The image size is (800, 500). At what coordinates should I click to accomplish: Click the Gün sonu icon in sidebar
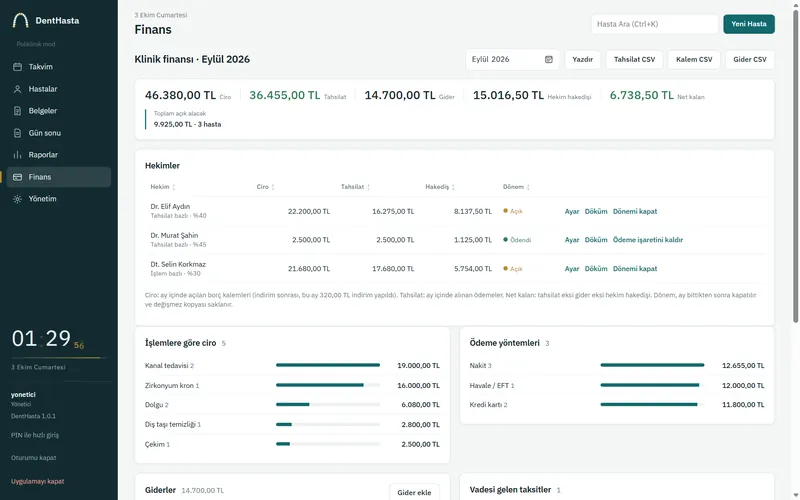click(x=17, y=133)
